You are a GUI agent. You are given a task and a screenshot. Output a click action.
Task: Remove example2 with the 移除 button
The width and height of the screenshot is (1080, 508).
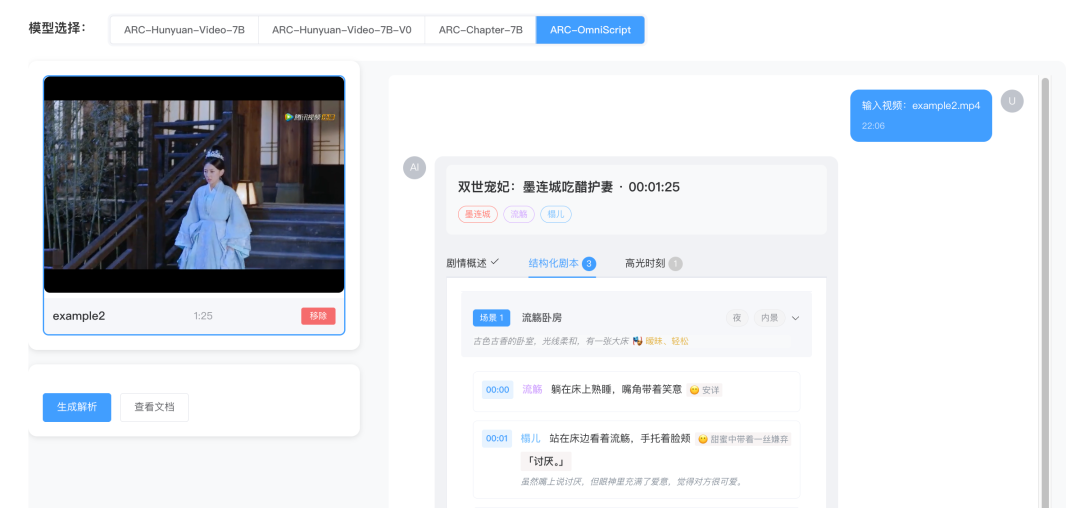(318, 316)
